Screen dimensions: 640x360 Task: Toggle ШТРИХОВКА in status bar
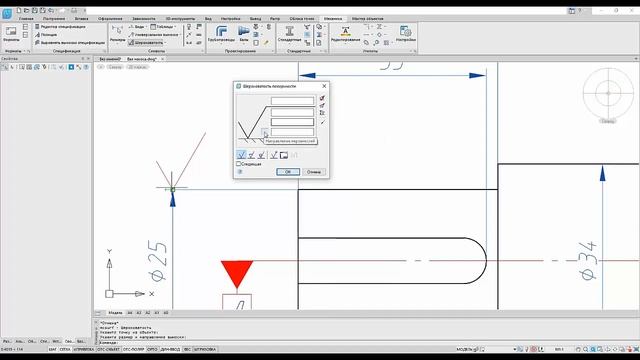pos(205,349)
